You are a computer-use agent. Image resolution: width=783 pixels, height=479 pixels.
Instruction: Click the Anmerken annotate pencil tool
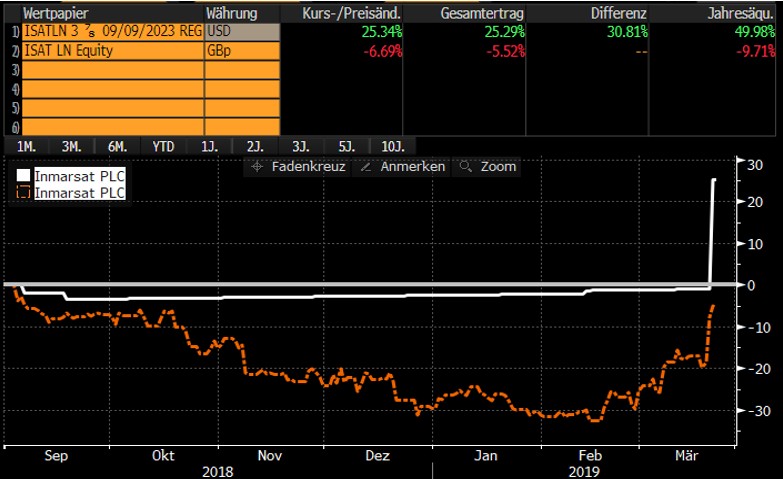403,167
